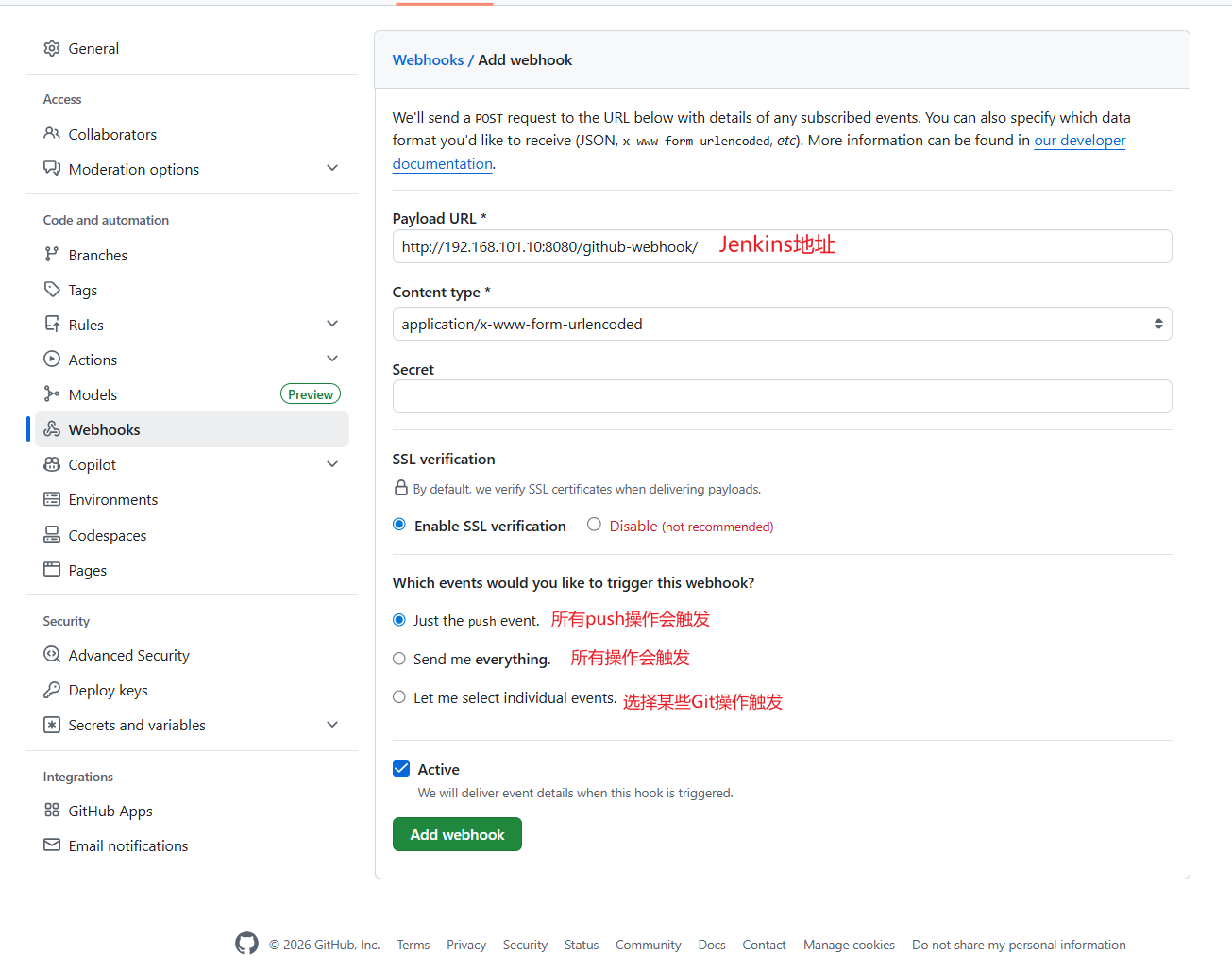
Task: Click the Rules icon in sidebar
Action: (52, 325)
